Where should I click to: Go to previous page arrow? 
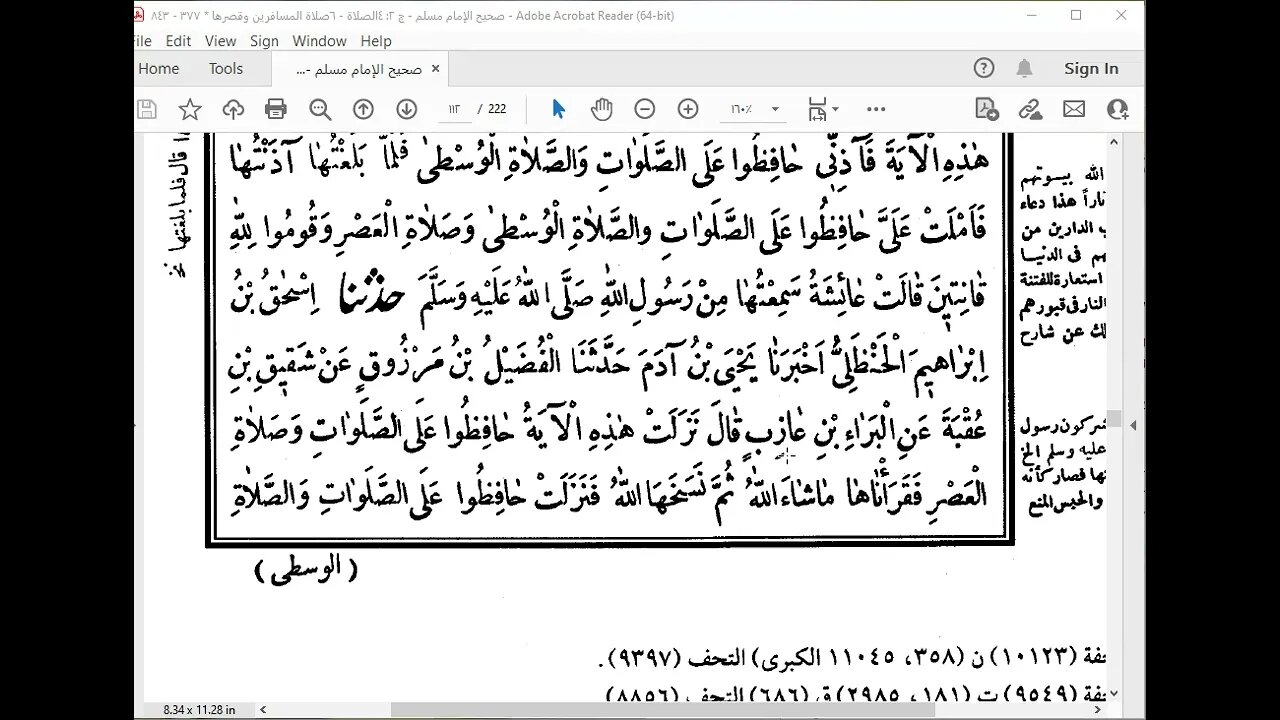pos(363,109)
